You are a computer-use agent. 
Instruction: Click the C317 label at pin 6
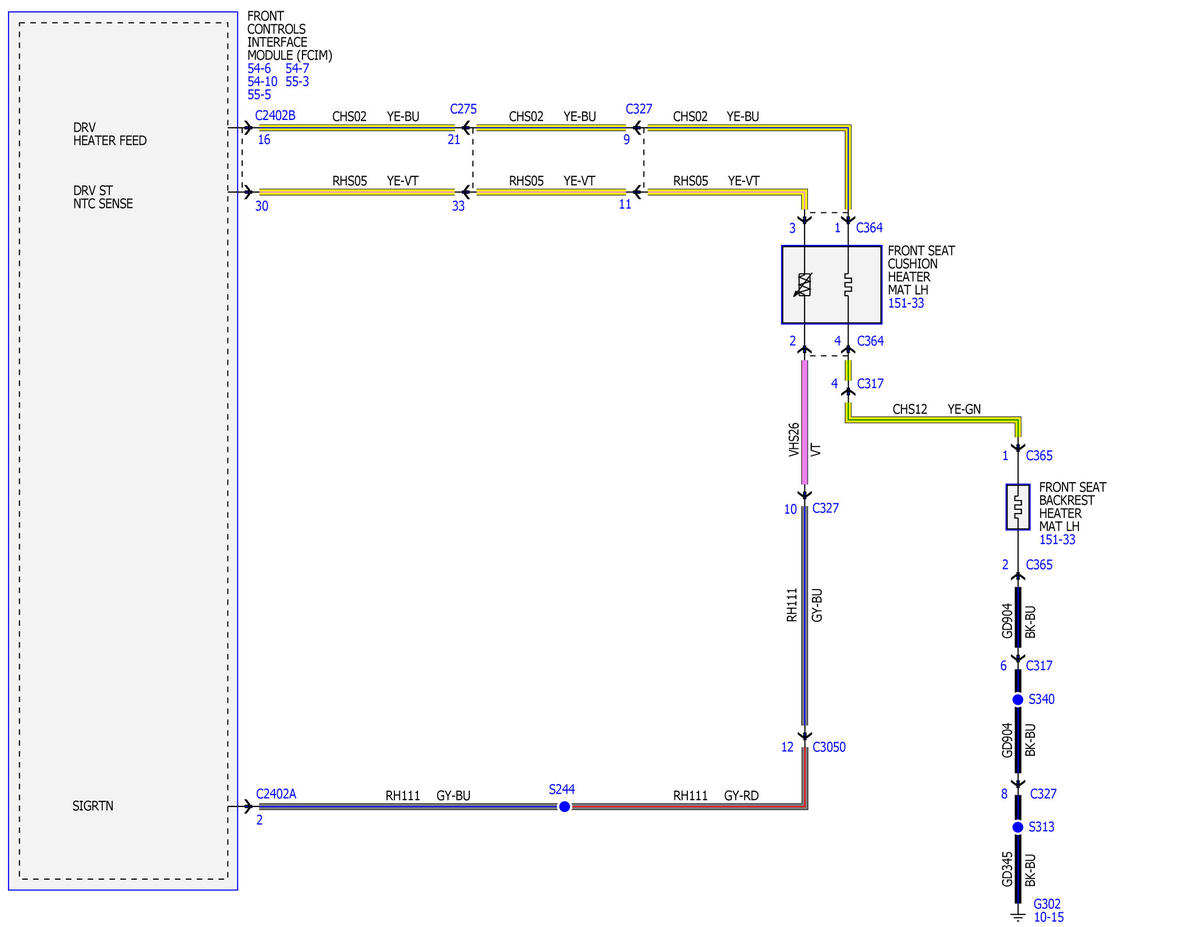click(x=1041, y=665)
